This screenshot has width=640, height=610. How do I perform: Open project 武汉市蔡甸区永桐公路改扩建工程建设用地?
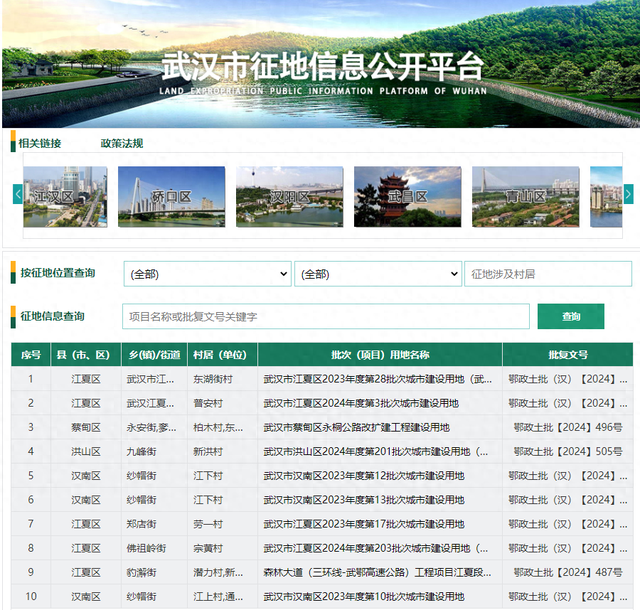[x=356, y=427]
